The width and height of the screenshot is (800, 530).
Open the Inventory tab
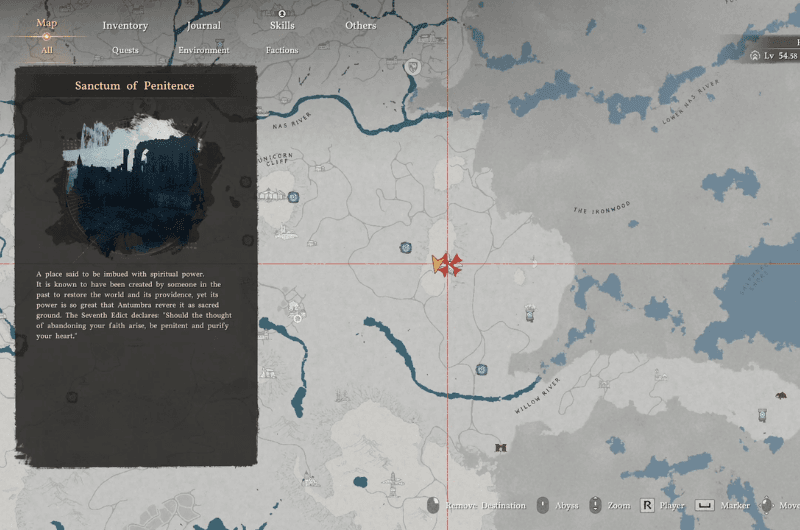tap(125, 26)
